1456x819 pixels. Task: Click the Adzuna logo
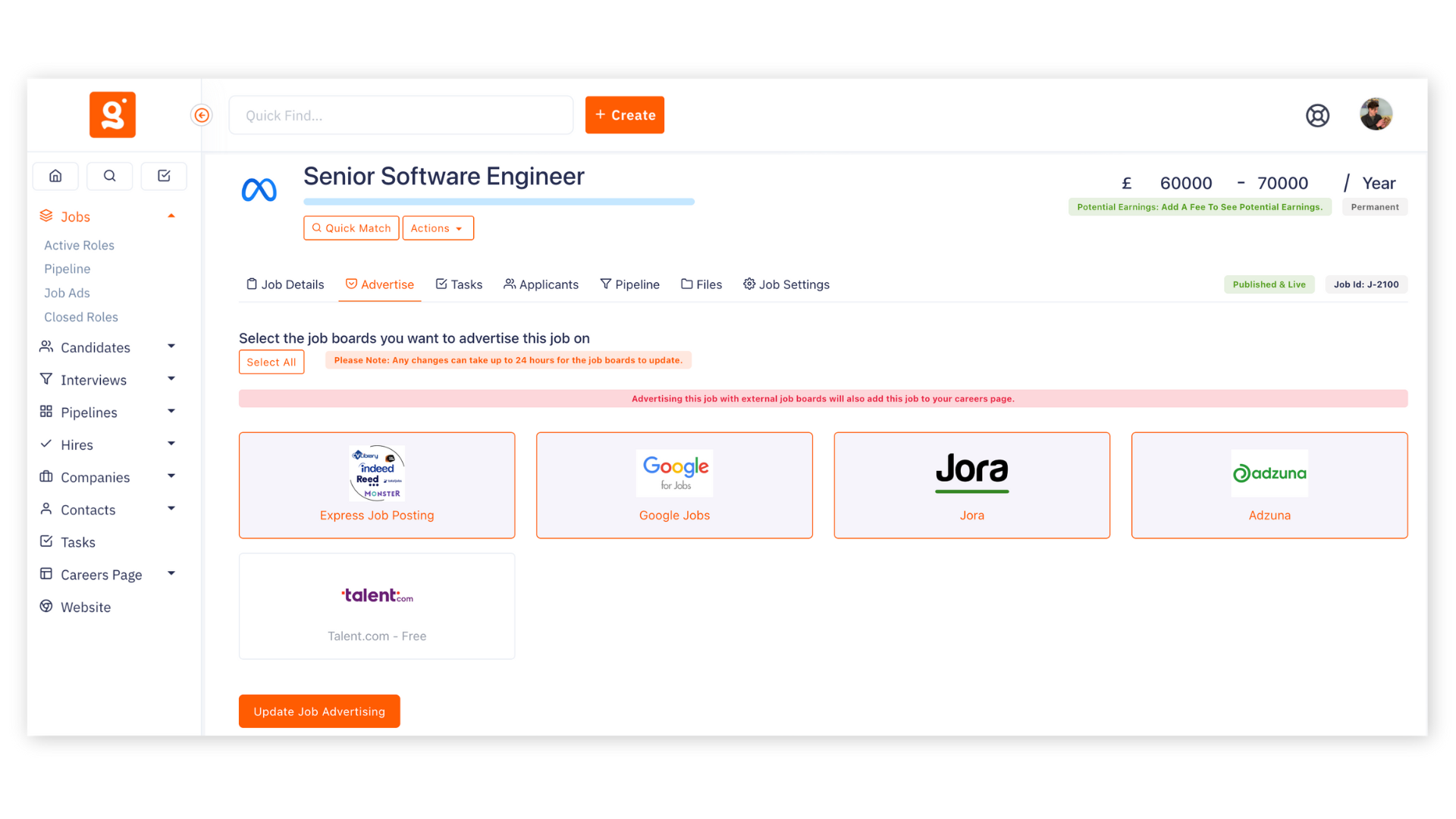click(1269, 473)
